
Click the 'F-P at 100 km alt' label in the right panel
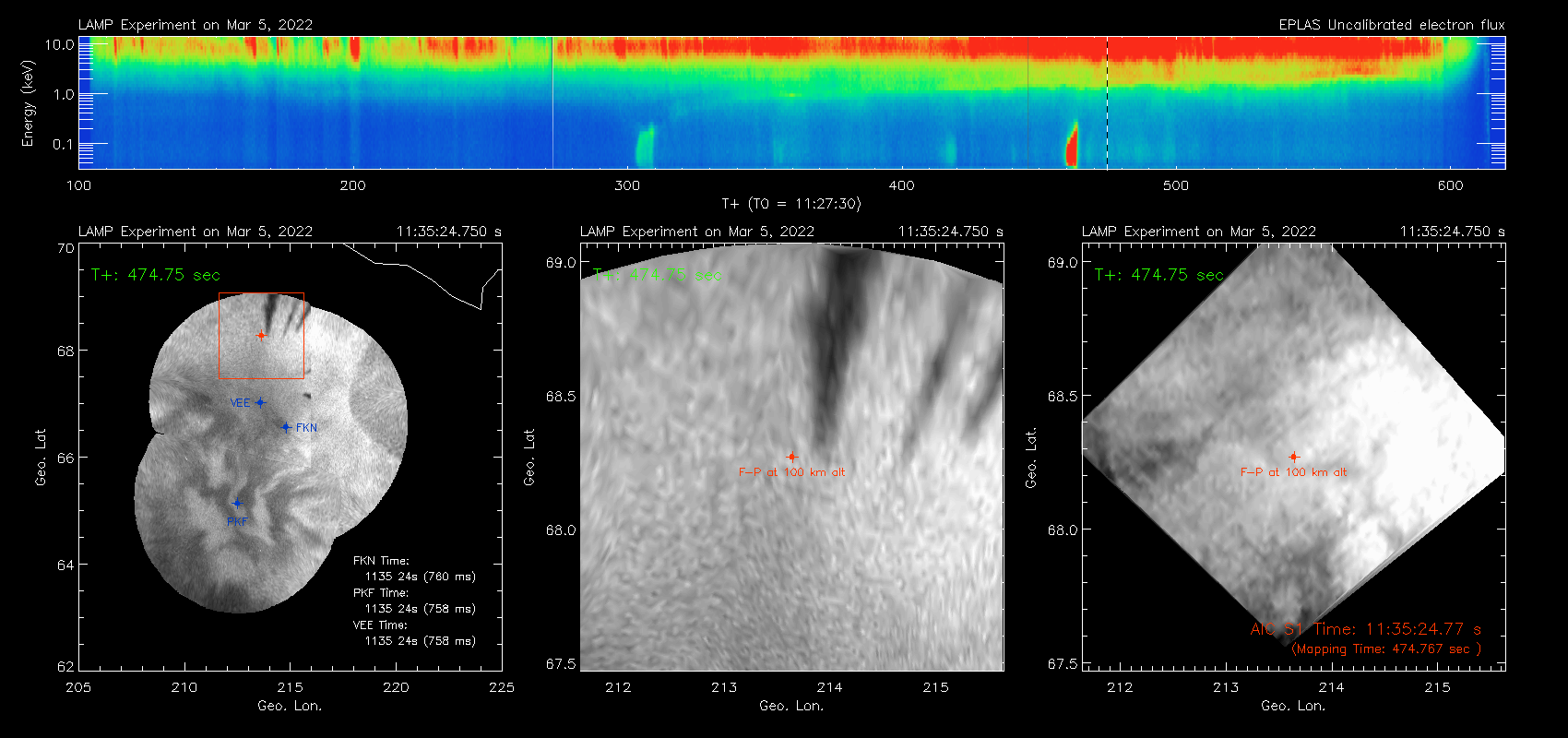1293,472
